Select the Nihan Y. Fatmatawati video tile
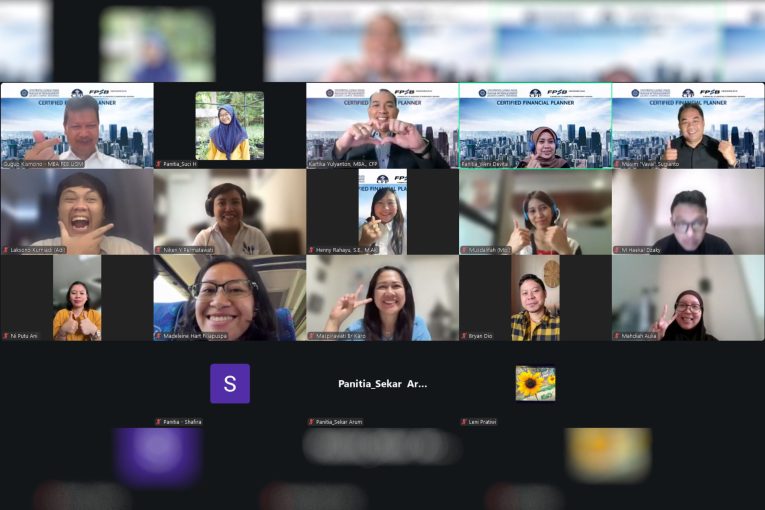 229,211
